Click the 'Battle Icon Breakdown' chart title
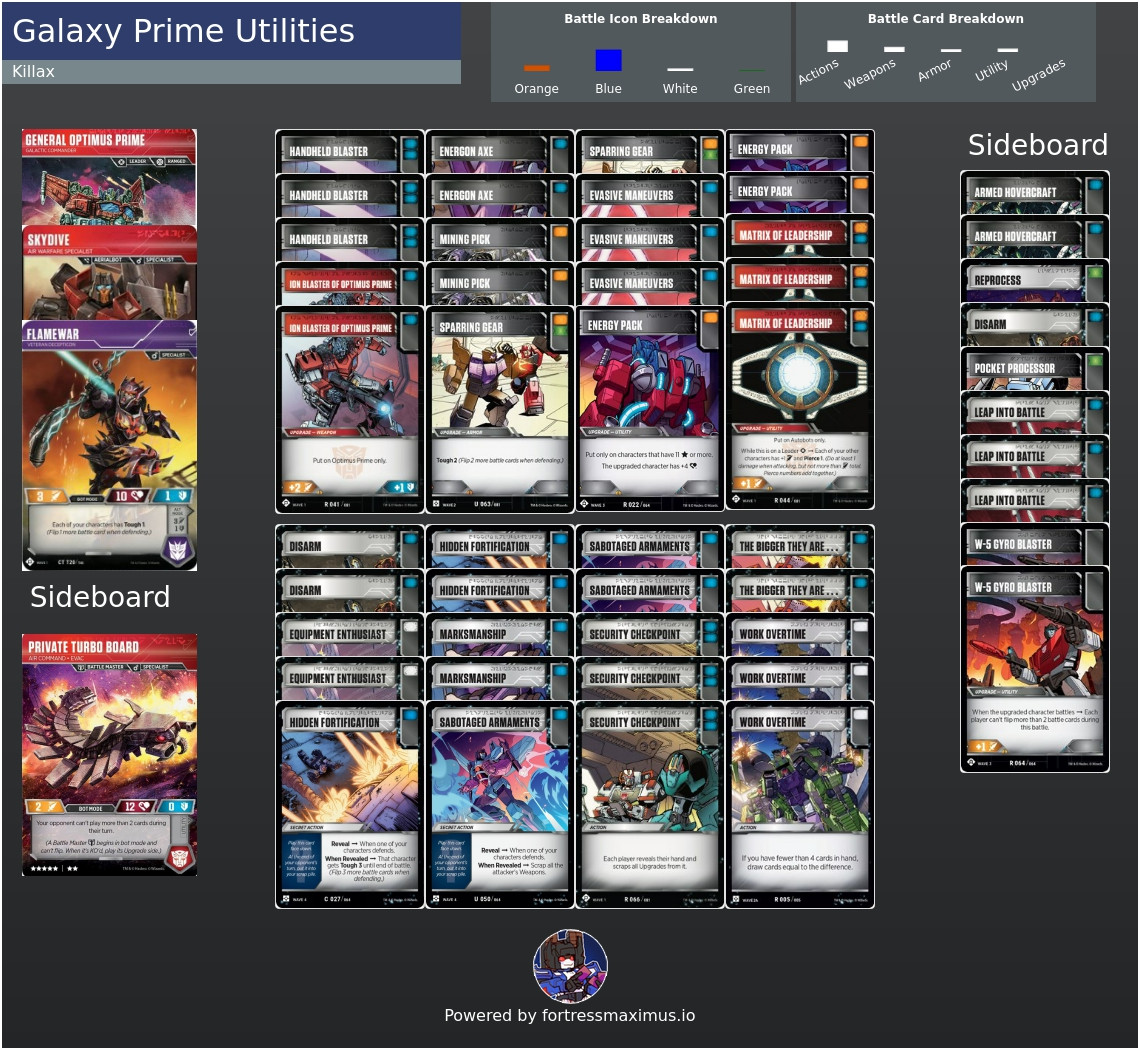1140x1050 pixels. pyautogui.click(x=641, y=19)
